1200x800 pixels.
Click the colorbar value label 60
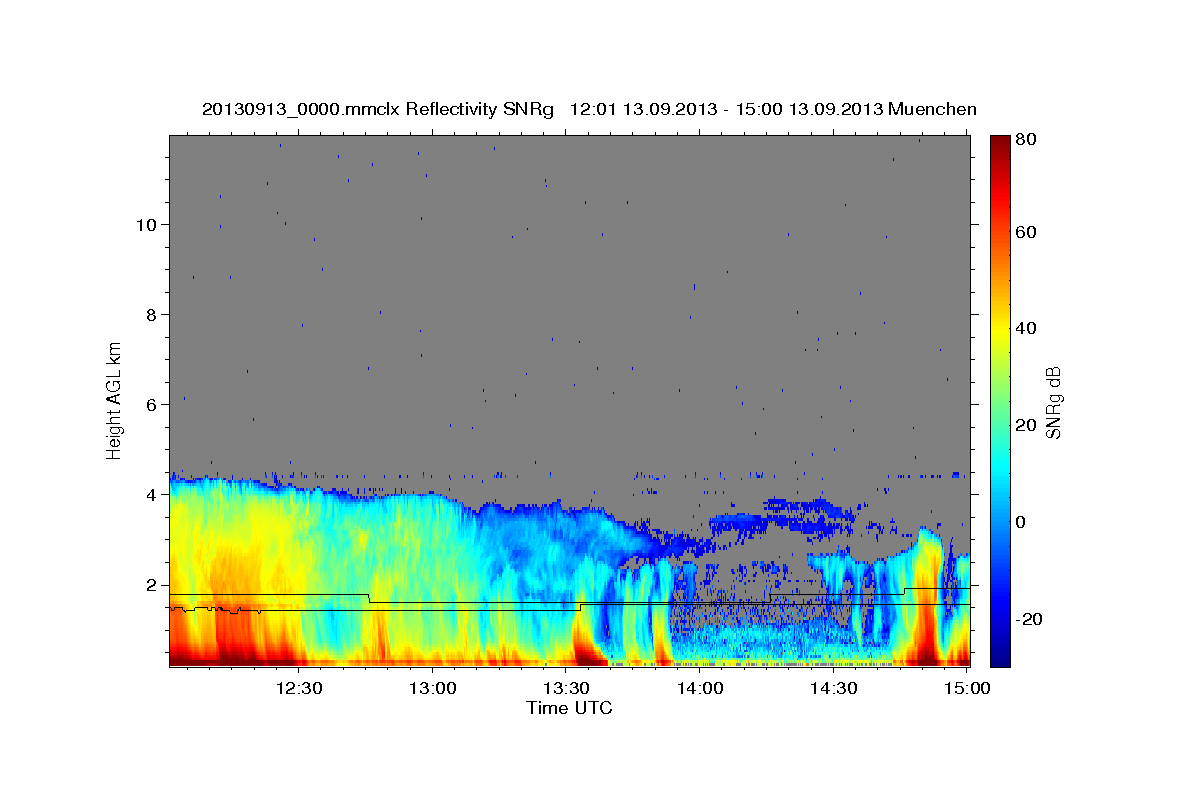(1024, 232)
